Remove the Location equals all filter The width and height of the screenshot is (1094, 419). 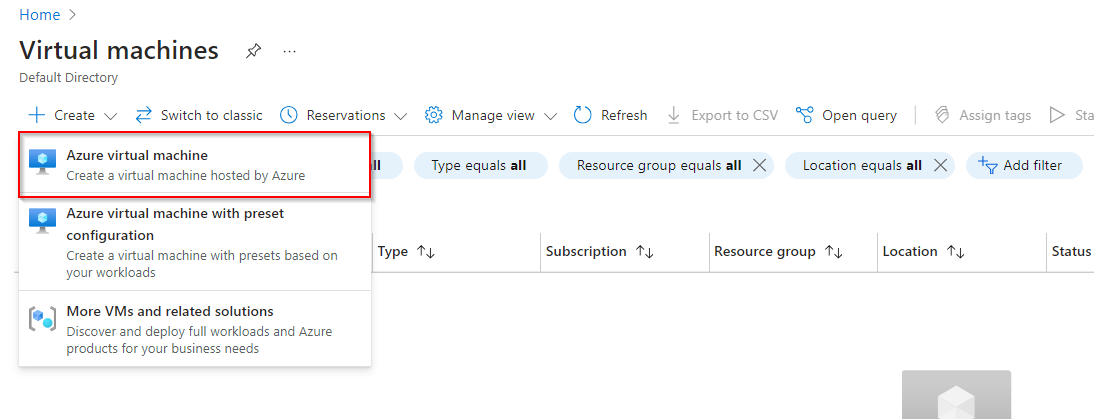click(x=940, y=165)
